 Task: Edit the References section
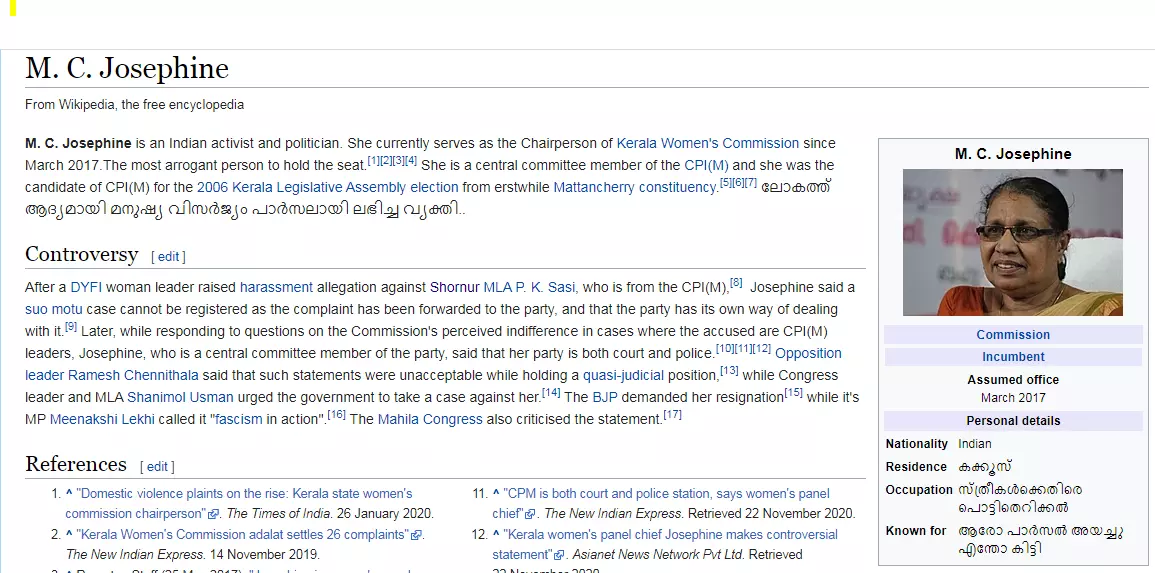[157, 467]
